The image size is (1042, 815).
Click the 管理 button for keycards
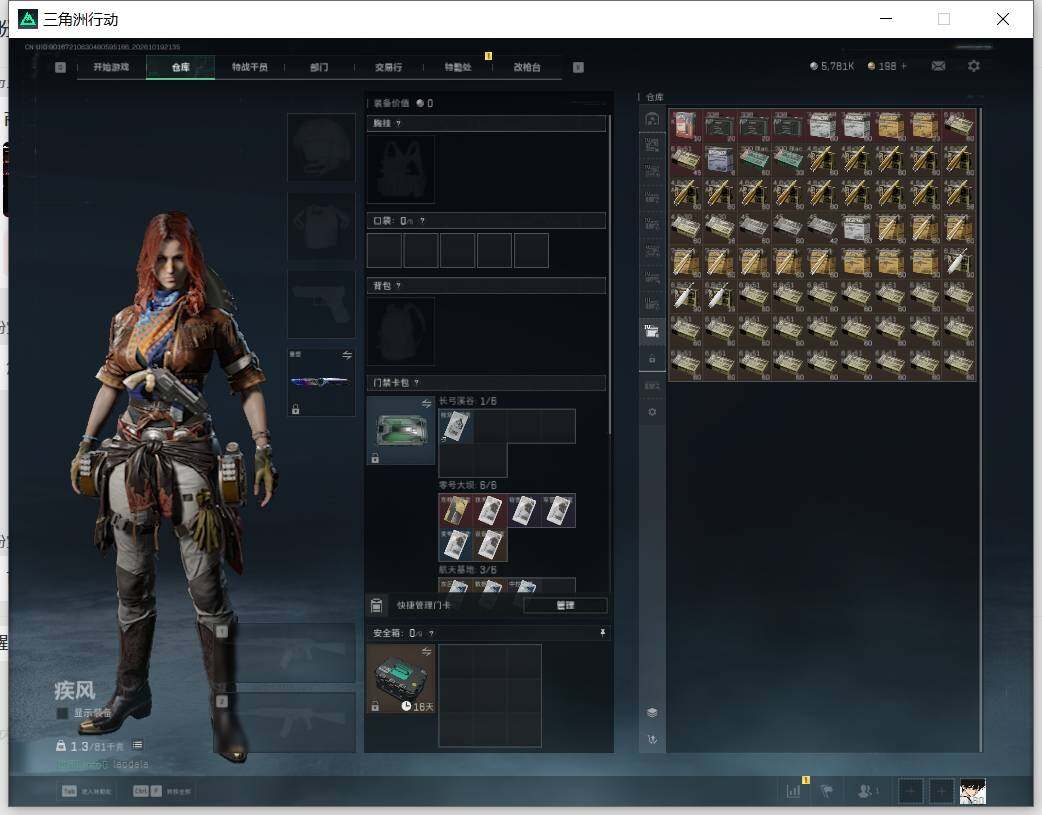pyautogui.click(x=565, y=605)
